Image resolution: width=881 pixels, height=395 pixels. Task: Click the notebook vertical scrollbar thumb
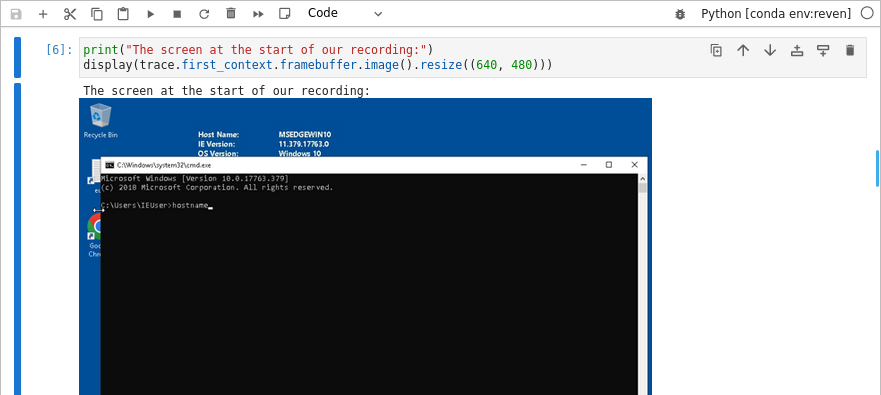click(878, 168)
